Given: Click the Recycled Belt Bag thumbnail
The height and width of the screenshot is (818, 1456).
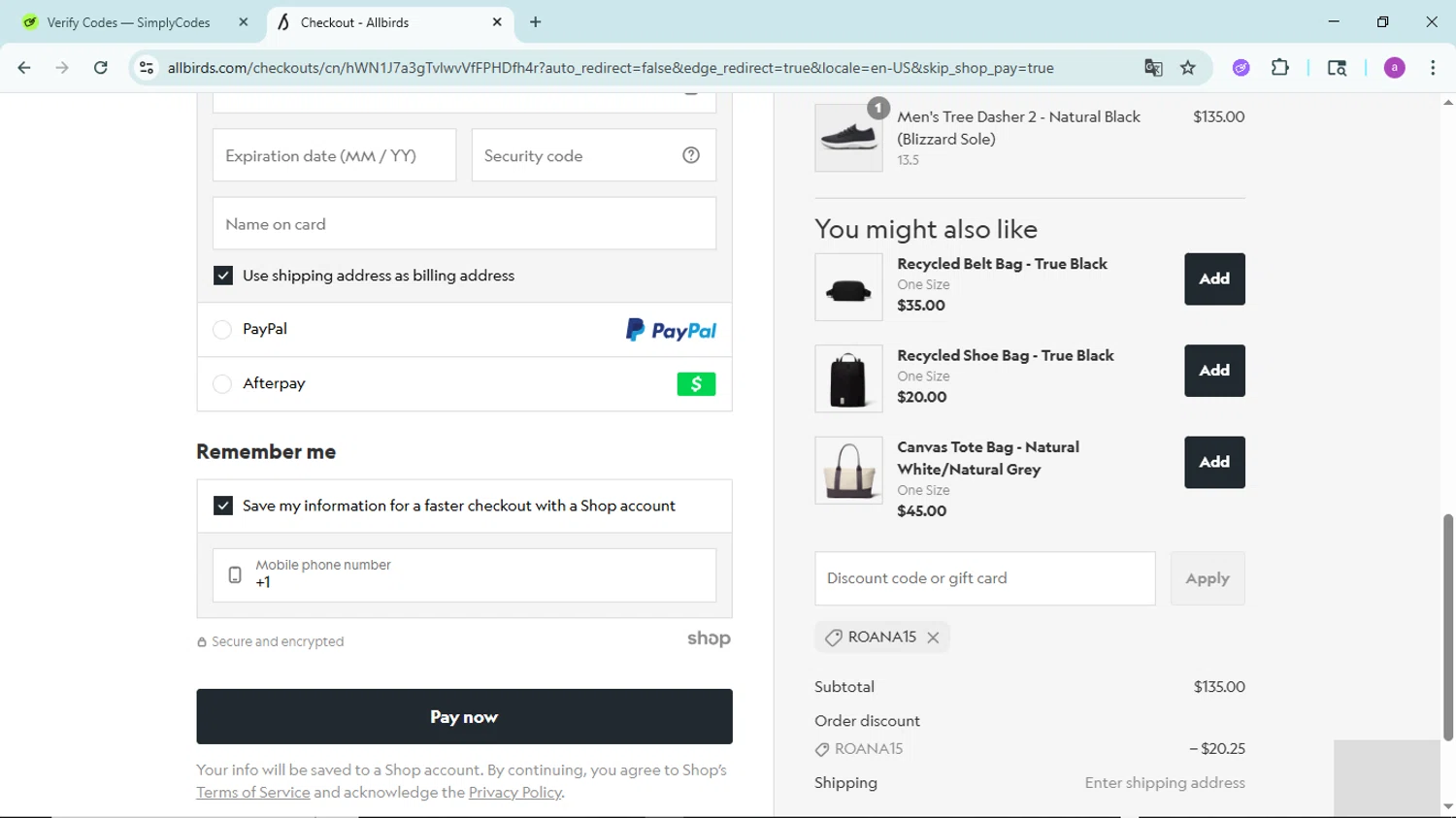Looking at the screenshot, I should [x=848, y=287].
